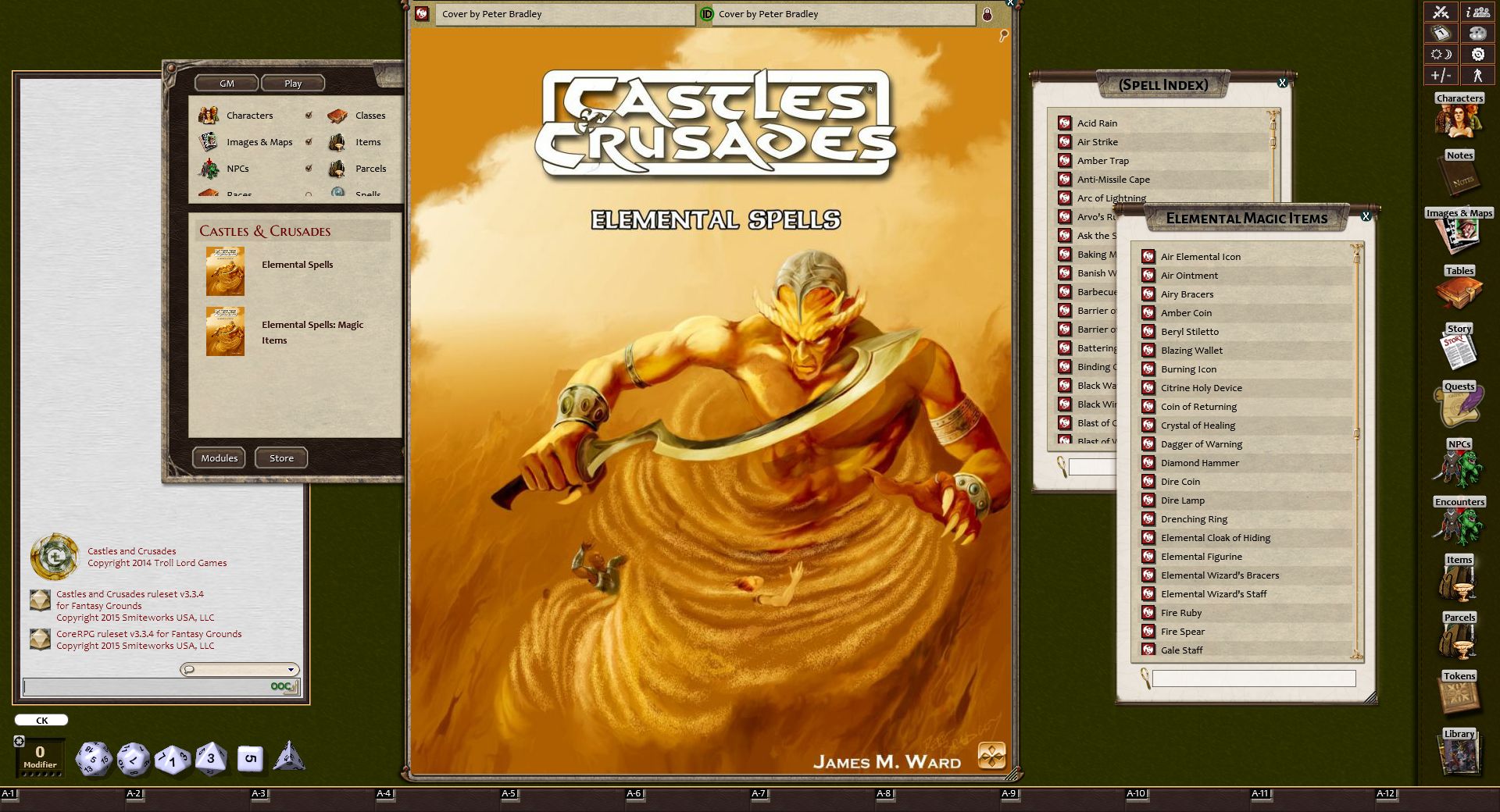1500x812 pixels.
Task: Switch to the Play tab
Action: [293, 84]
